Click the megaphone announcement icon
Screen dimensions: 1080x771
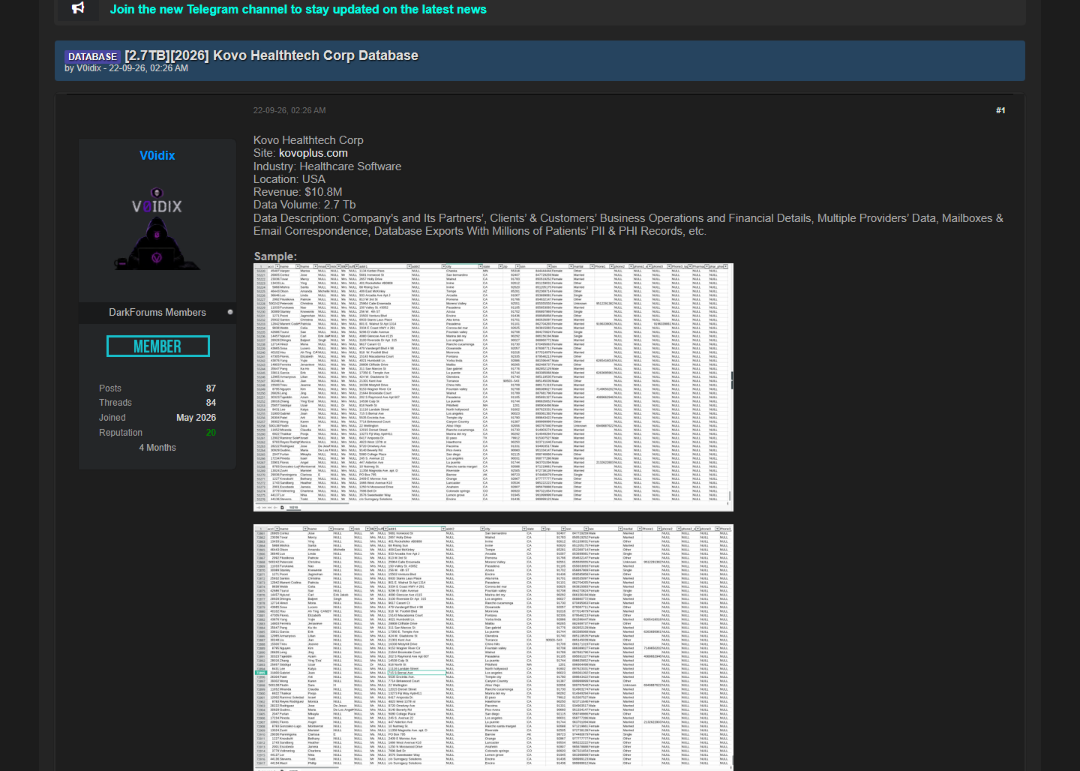tap(78, 8)
